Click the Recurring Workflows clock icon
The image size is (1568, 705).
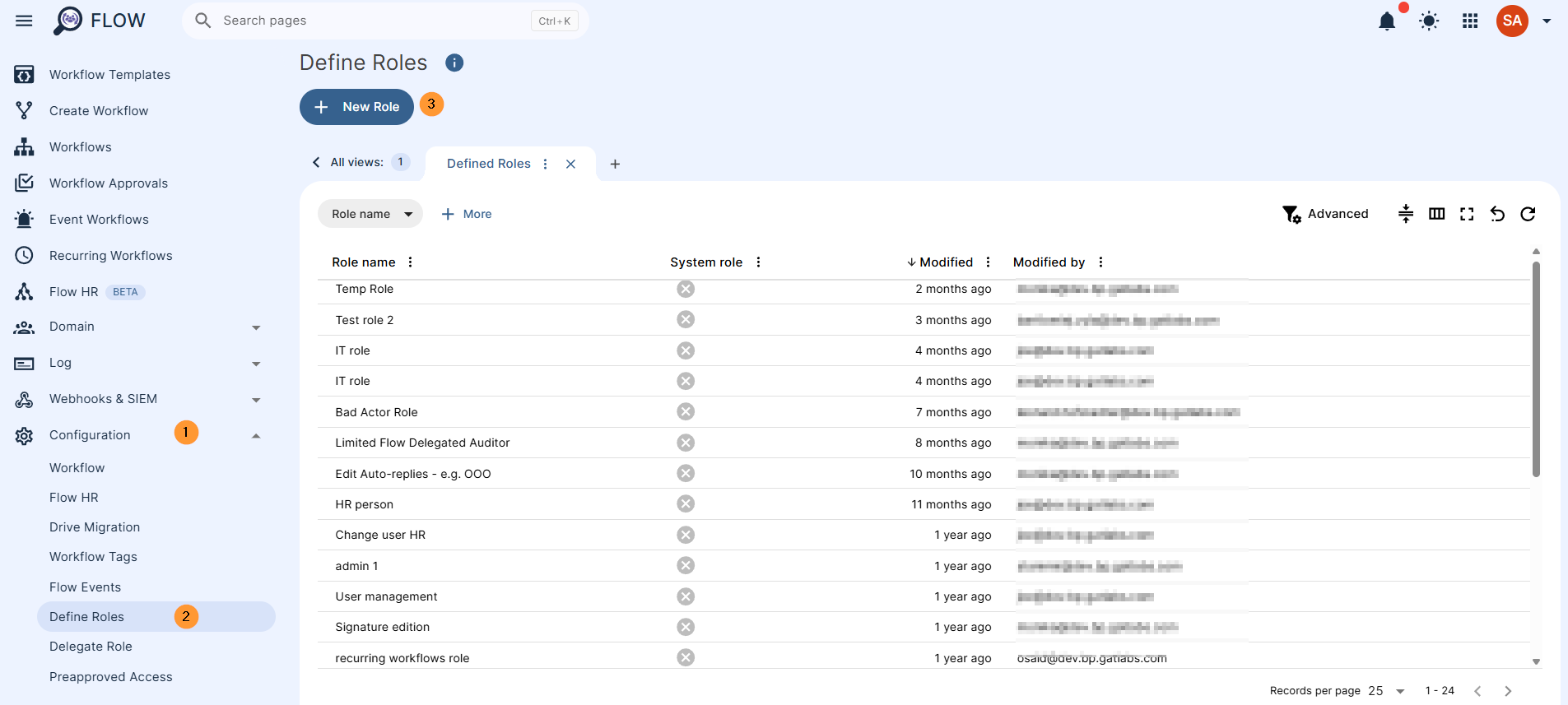[24, 256]
